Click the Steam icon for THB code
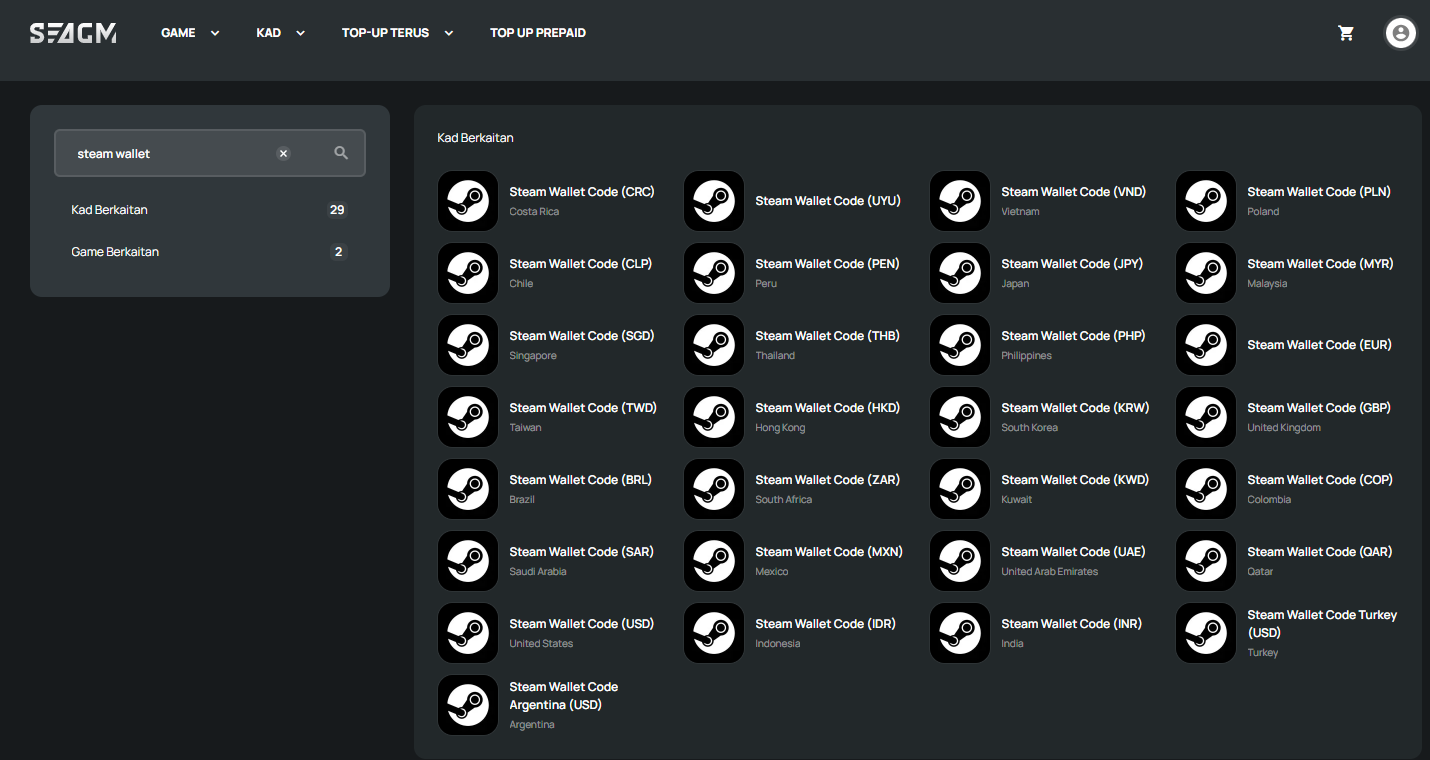 [x=714, y=345]
